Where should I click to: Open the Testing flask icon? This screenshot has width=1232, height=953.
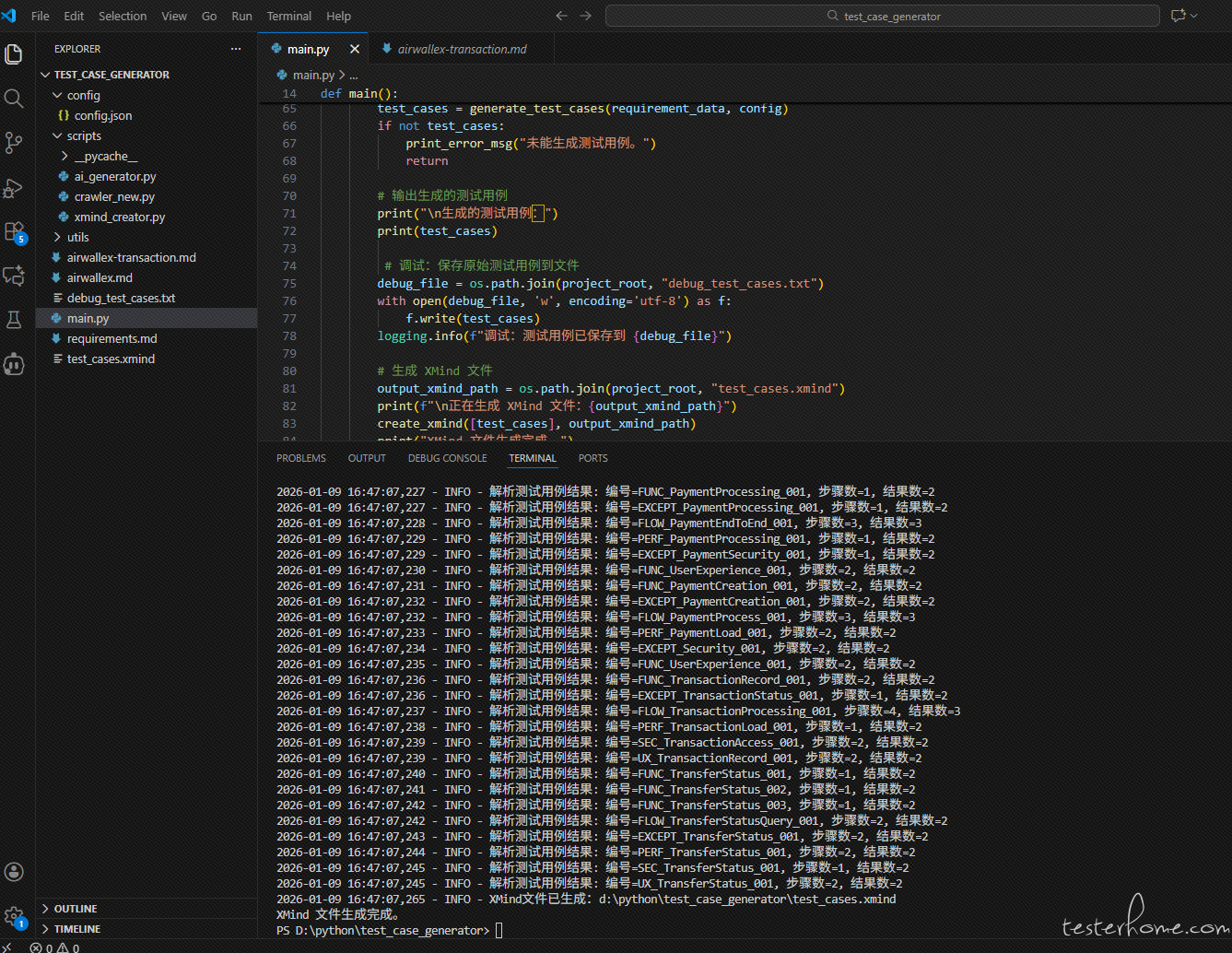click(x=14, y=320)
